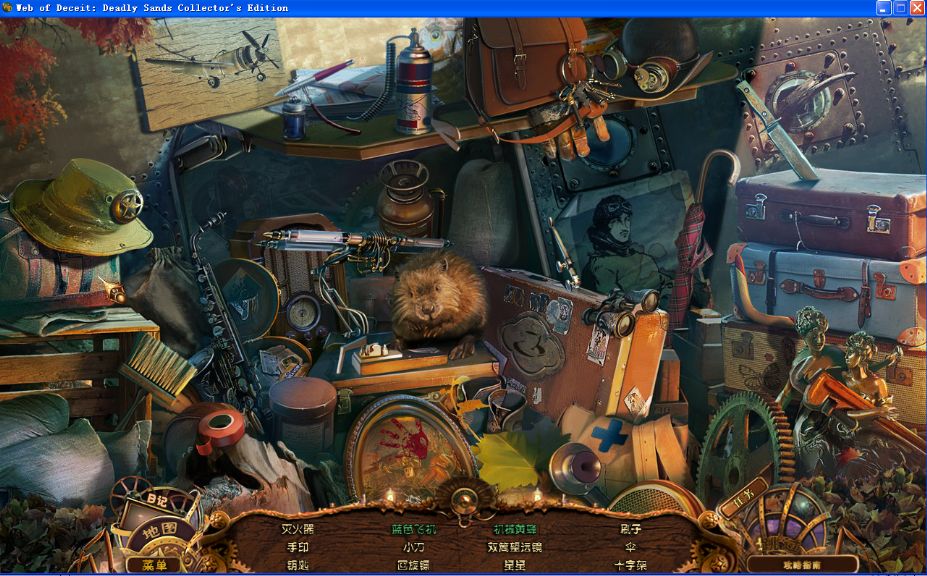The width and height of the screenshot is (927, 576).
Task: Click the 十字架 list entry
Action: (630, 565)
